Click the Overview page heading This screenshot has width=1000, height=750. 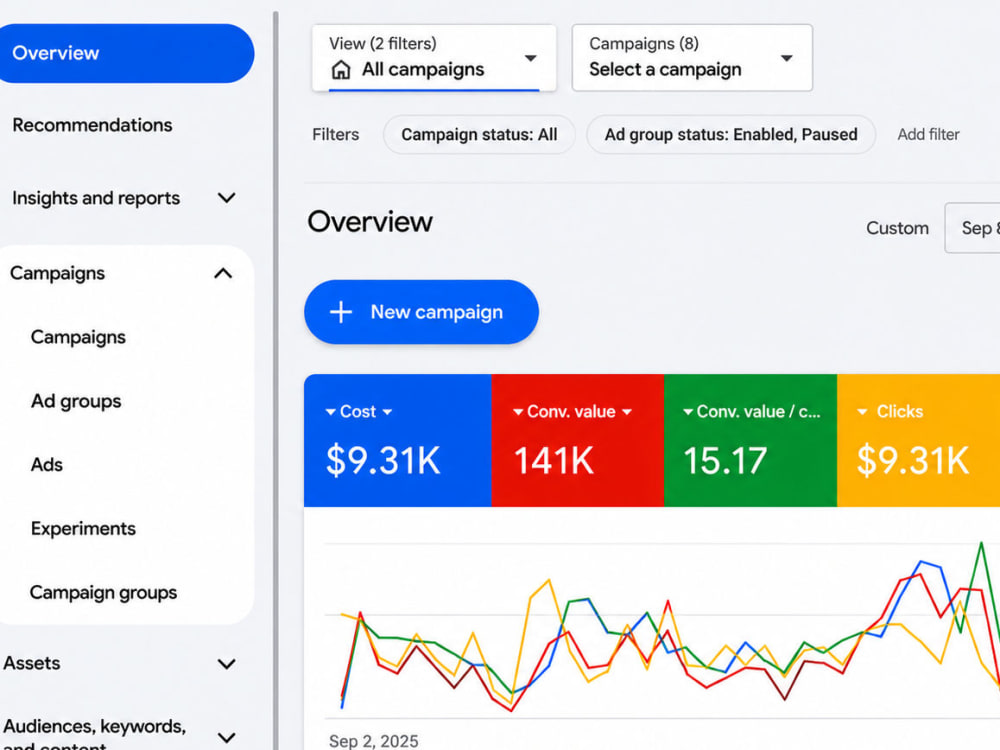point(370,222)
